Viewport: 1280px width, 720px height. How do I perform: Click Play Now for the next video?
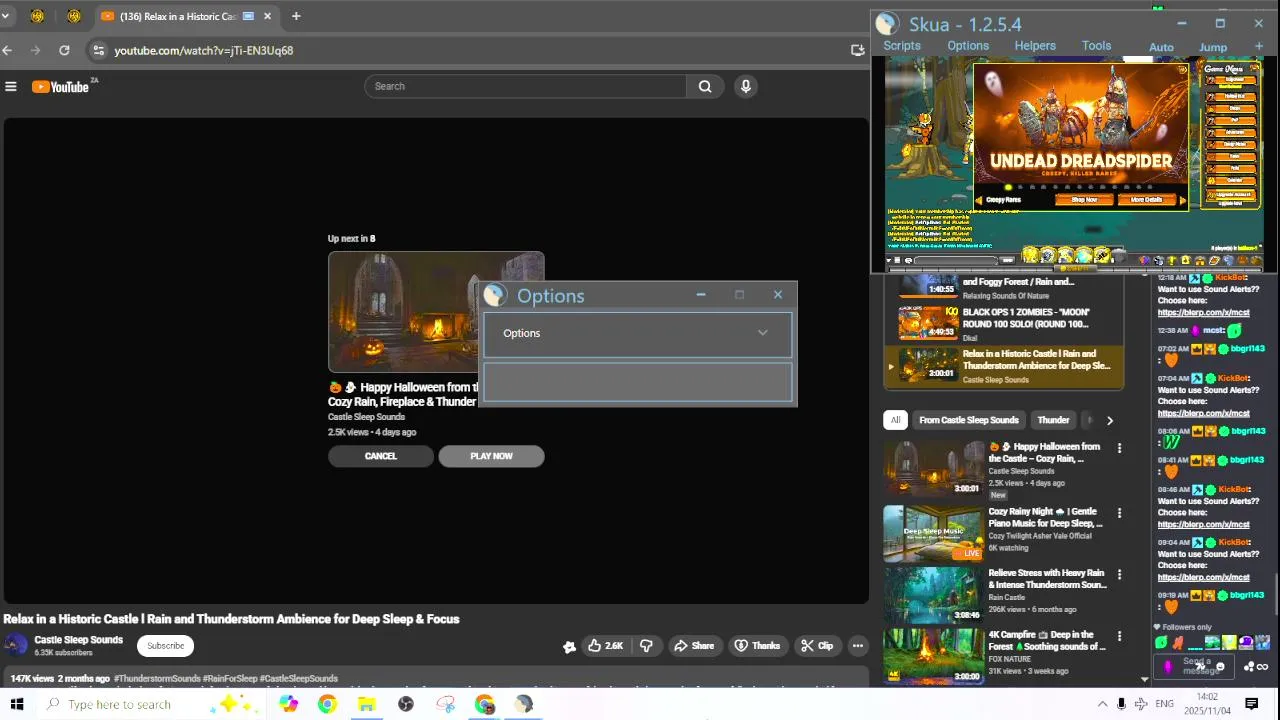(x=491, y=456)
